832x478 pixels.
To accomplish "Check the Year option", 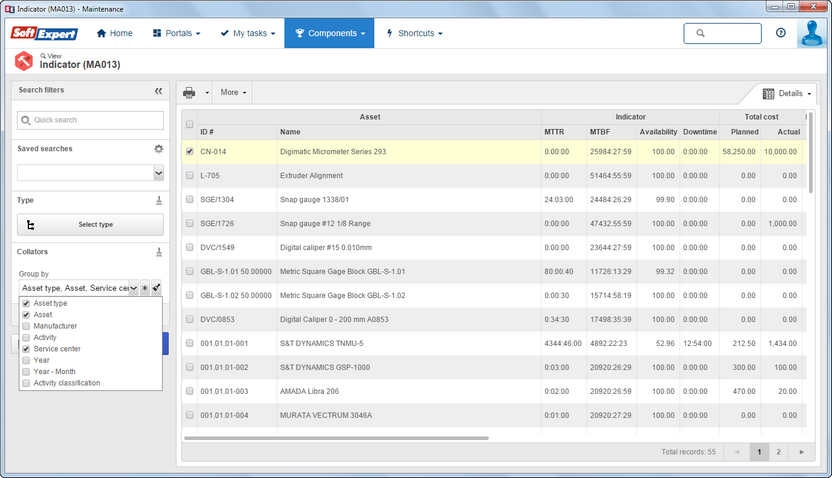I will pyautogui.click(x=26, y=360).
